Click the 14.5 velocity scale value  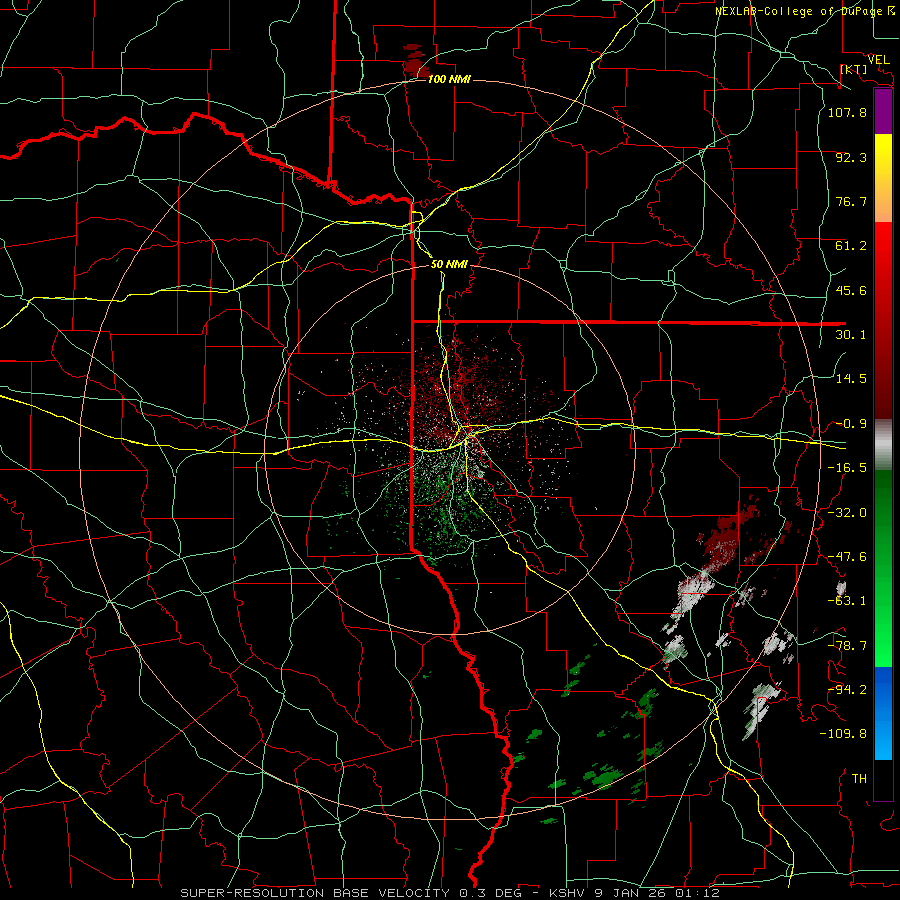point(851,379)
